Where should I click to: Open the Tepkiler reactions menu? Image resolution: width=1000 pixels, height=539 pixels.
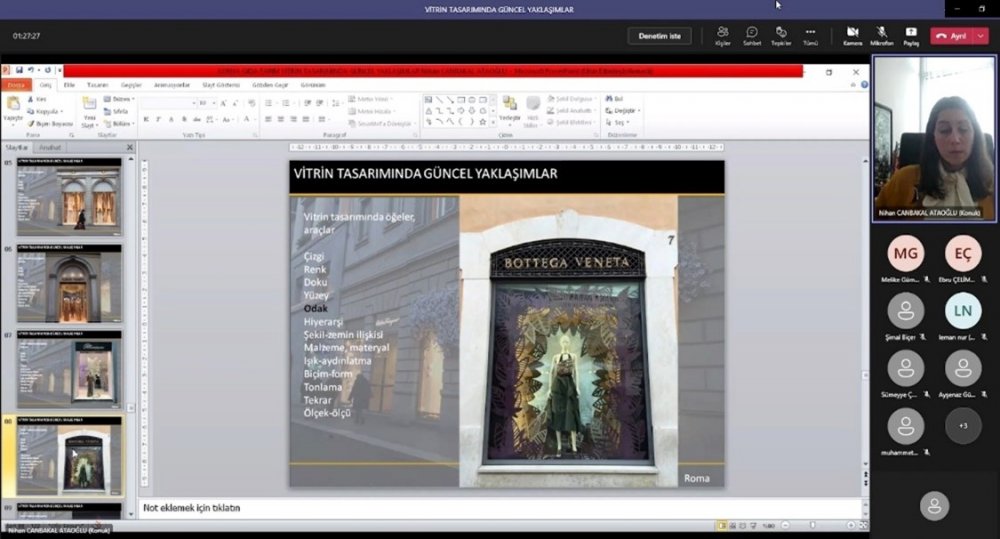(x=781, y=36)
